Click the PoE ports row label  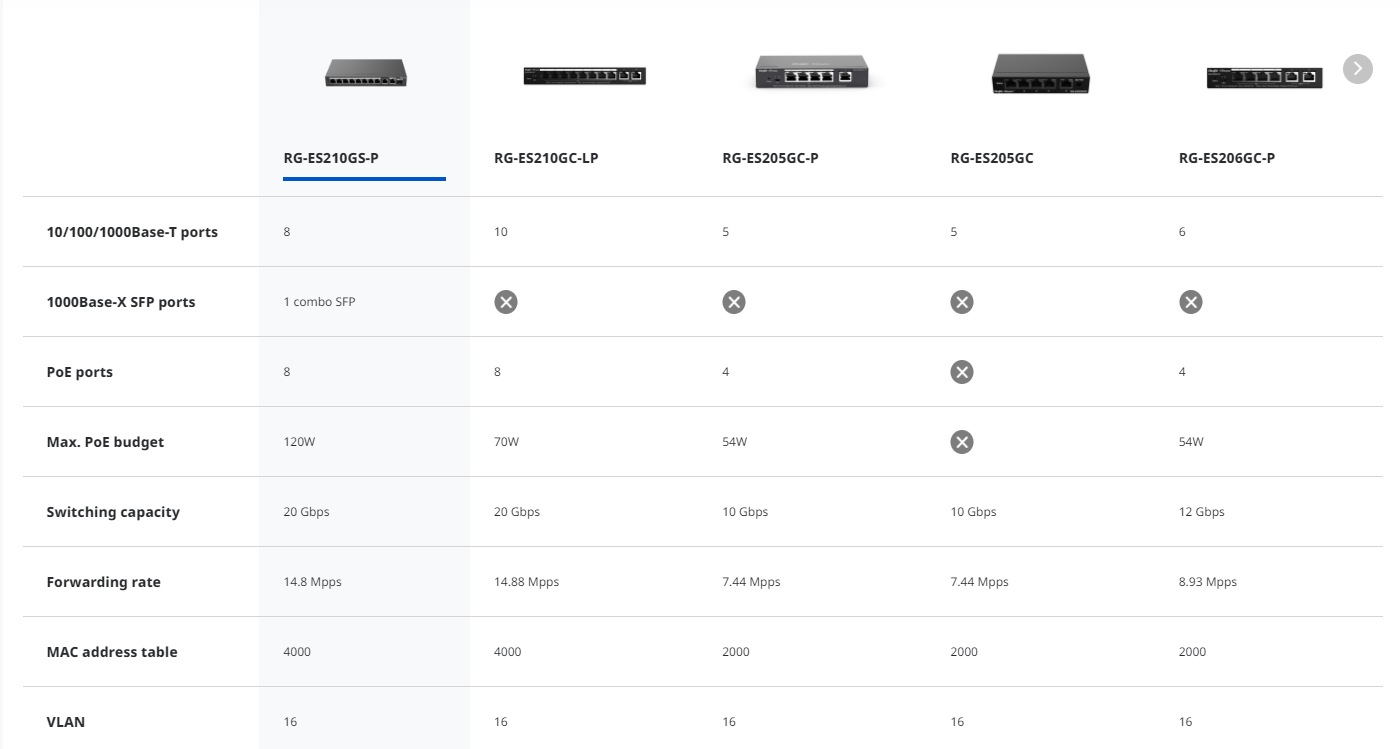[x=80, y=372]
